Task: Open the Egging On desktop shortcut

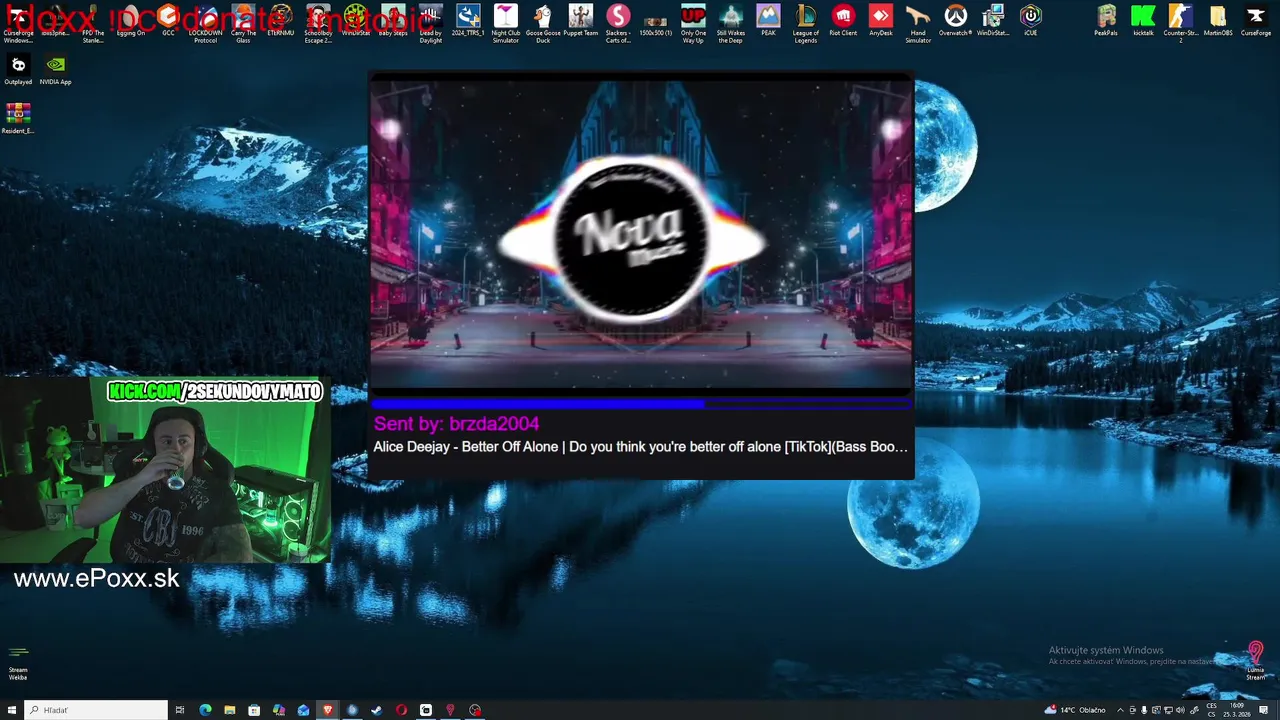Action: 130,21
